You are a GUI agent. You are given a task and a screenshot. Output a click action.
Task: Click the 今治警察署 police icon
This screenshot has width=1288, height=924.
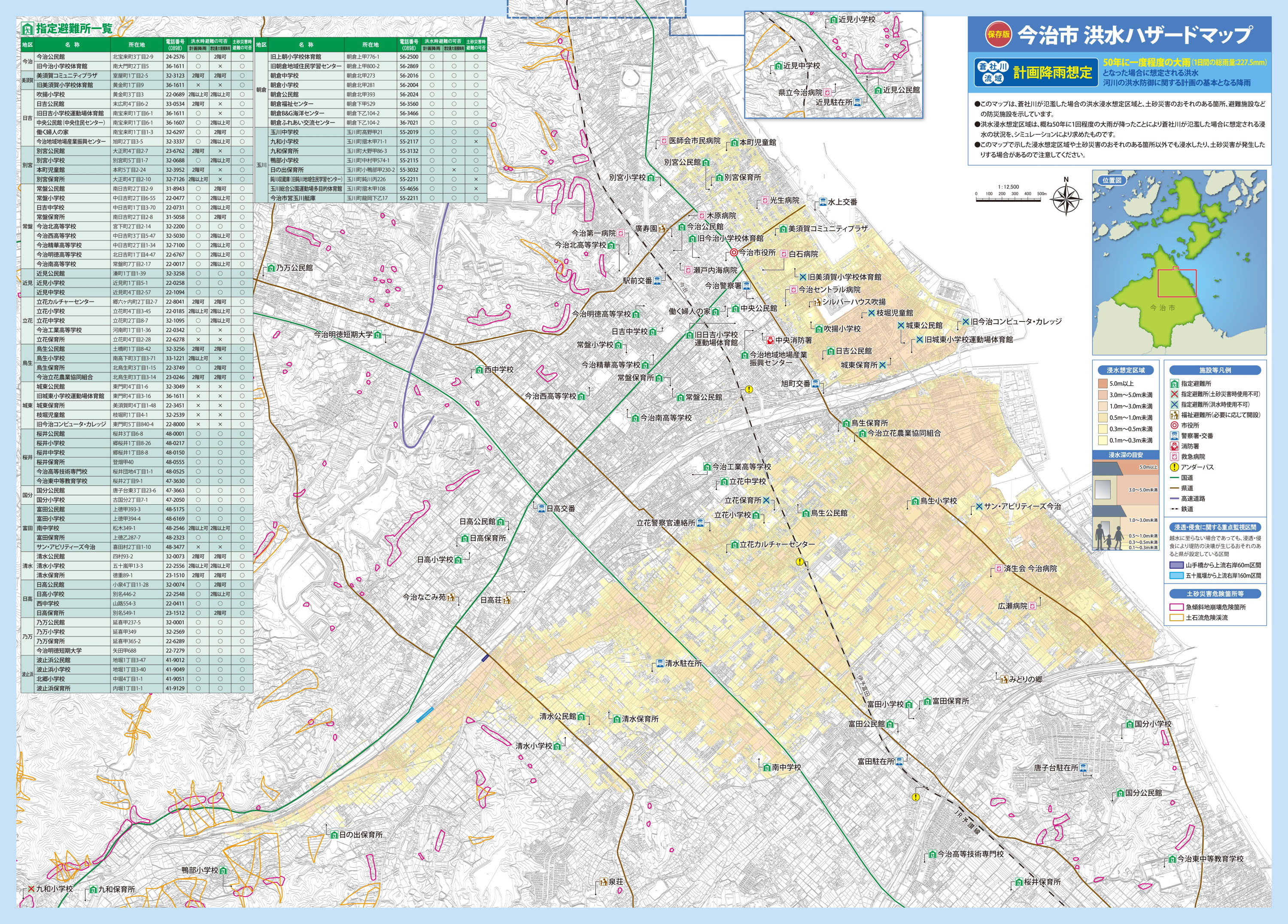point(747,285)
